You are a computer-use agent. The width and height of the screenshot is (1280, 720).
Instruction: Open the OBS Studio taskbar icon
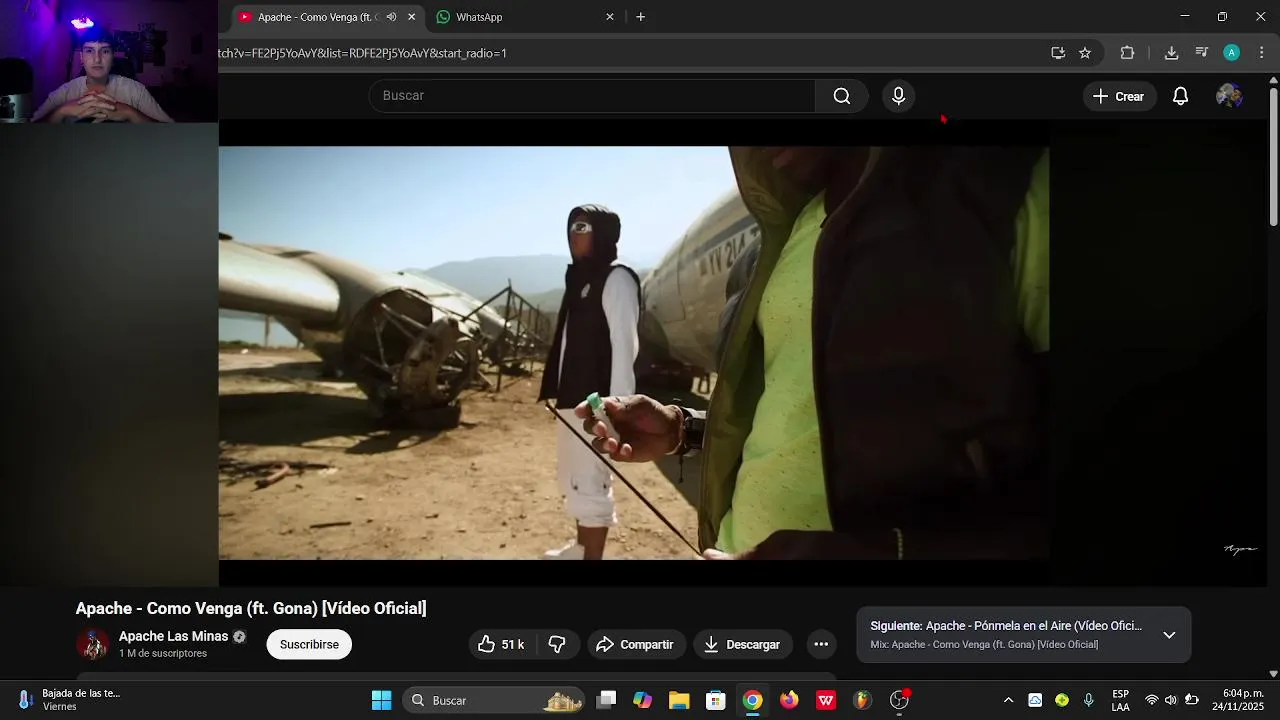click(900, 700)
